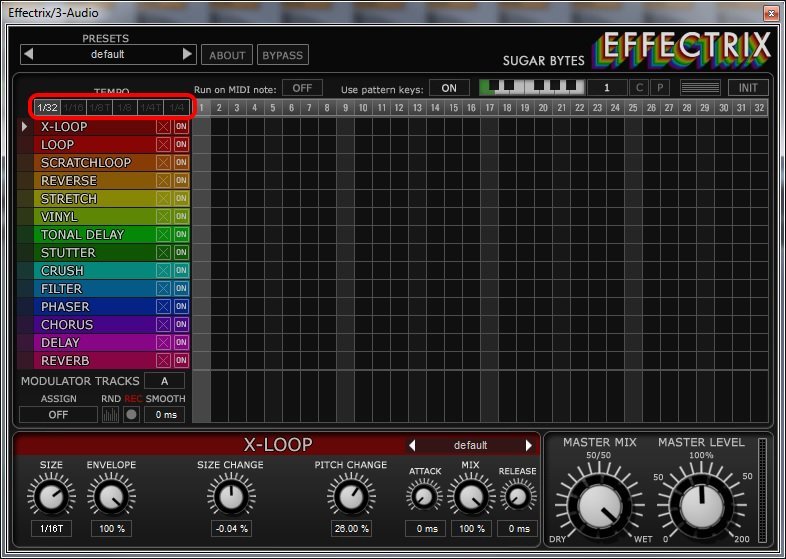This screenshot has height=559, width=786.
Task: Clear the VINYL track with its X icon
Action: 163,217
